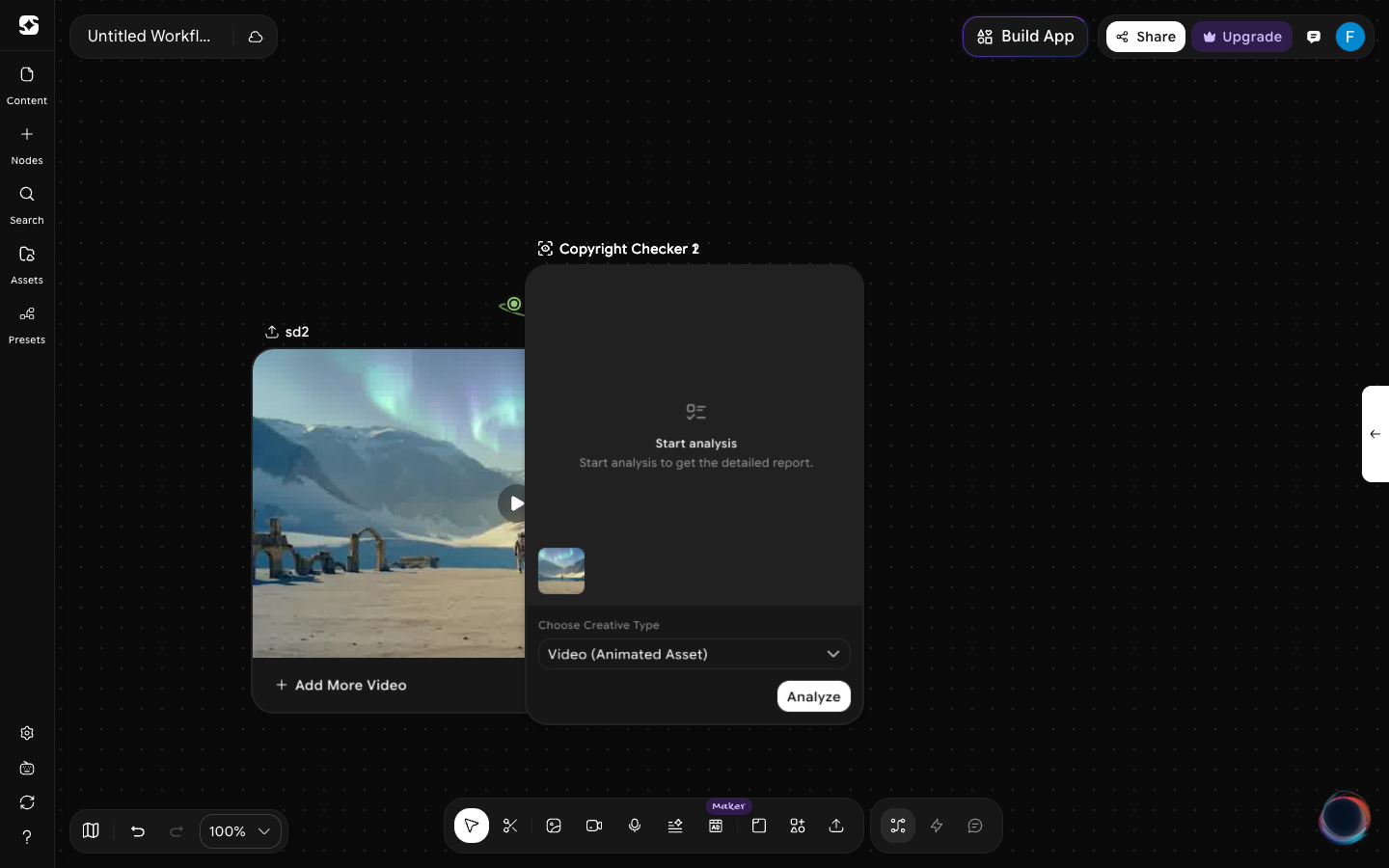Open the Presets panel
Screen dimensions: 1389x868
tap(27, 324)
